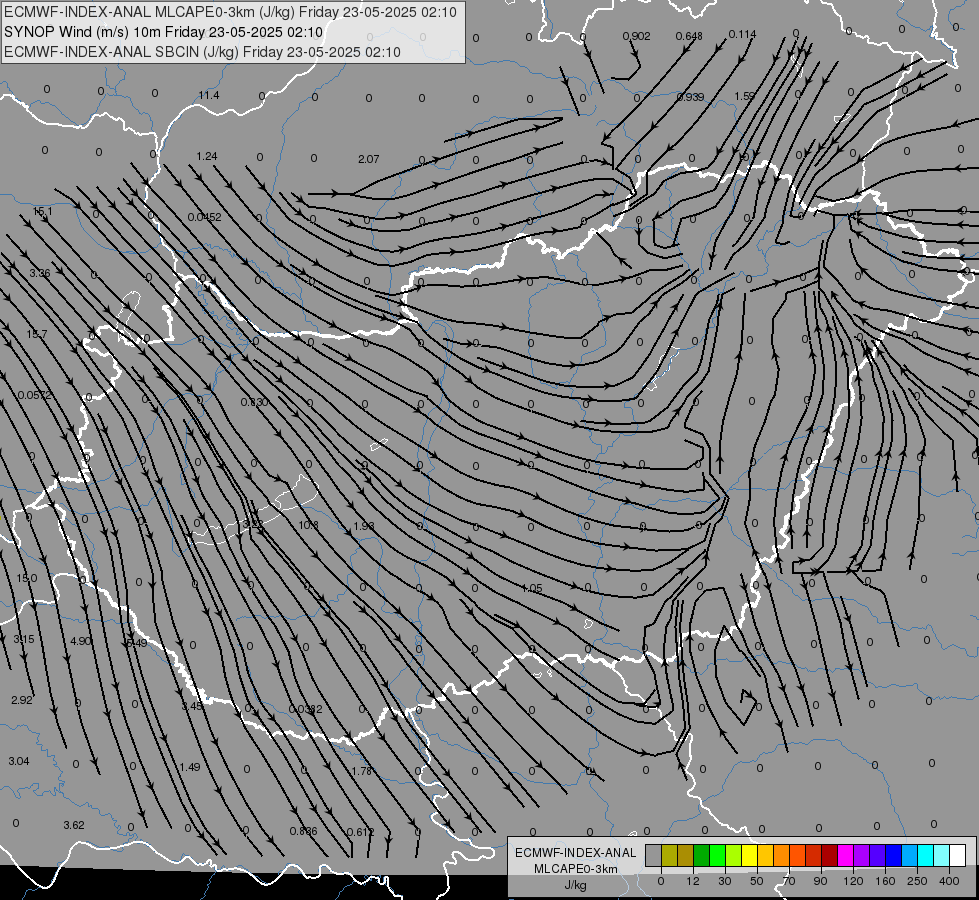
Task: Click the legend tick label '160'
Action: click(885, 881)
